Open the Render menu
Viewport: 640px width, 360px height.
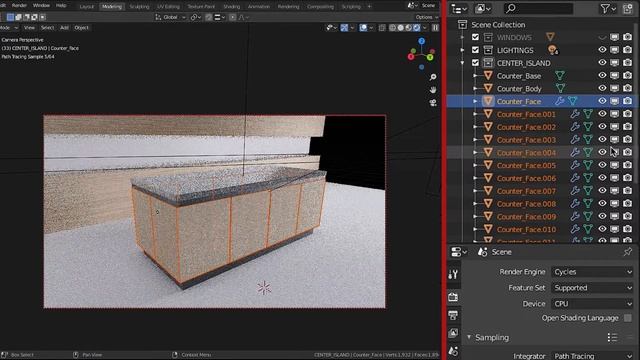19,6
